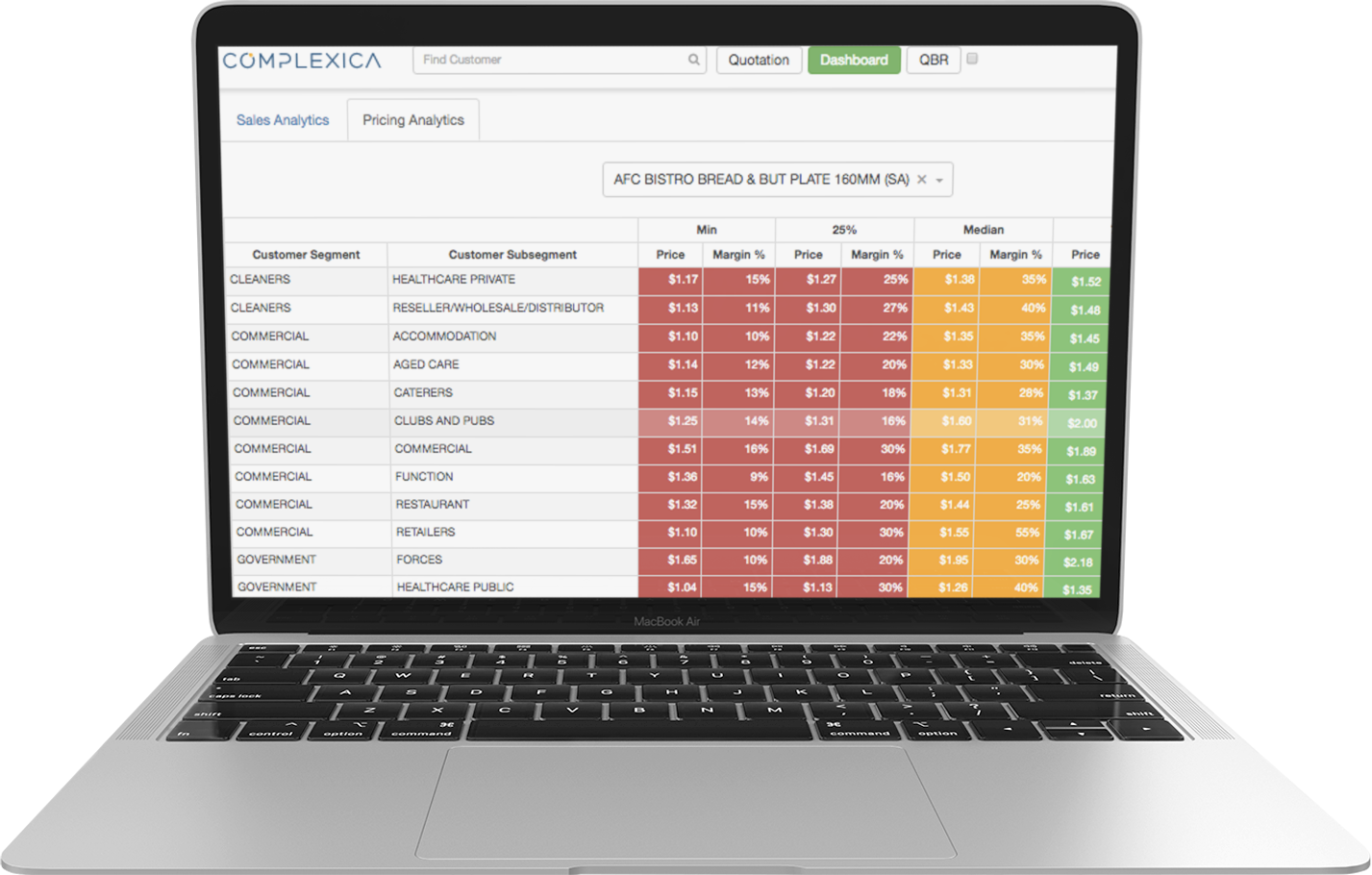1372x875 pixels.
Task: Click the search magnifier icon
Action: (x=693, y=60)
